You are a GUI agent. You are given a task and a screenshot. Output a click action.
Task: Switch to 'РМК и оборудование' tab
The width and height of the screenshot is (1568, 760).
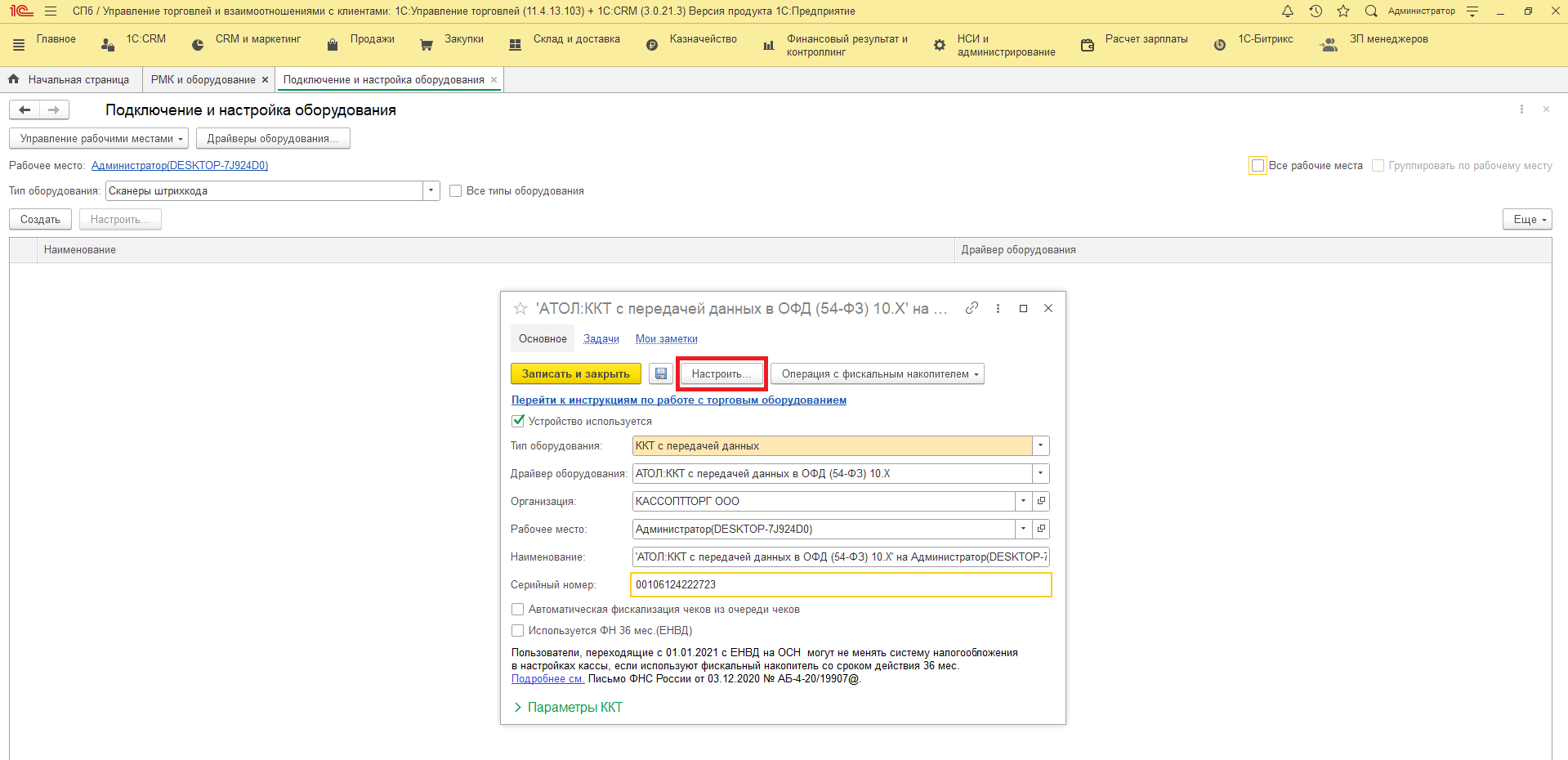[x=203, y=79]
